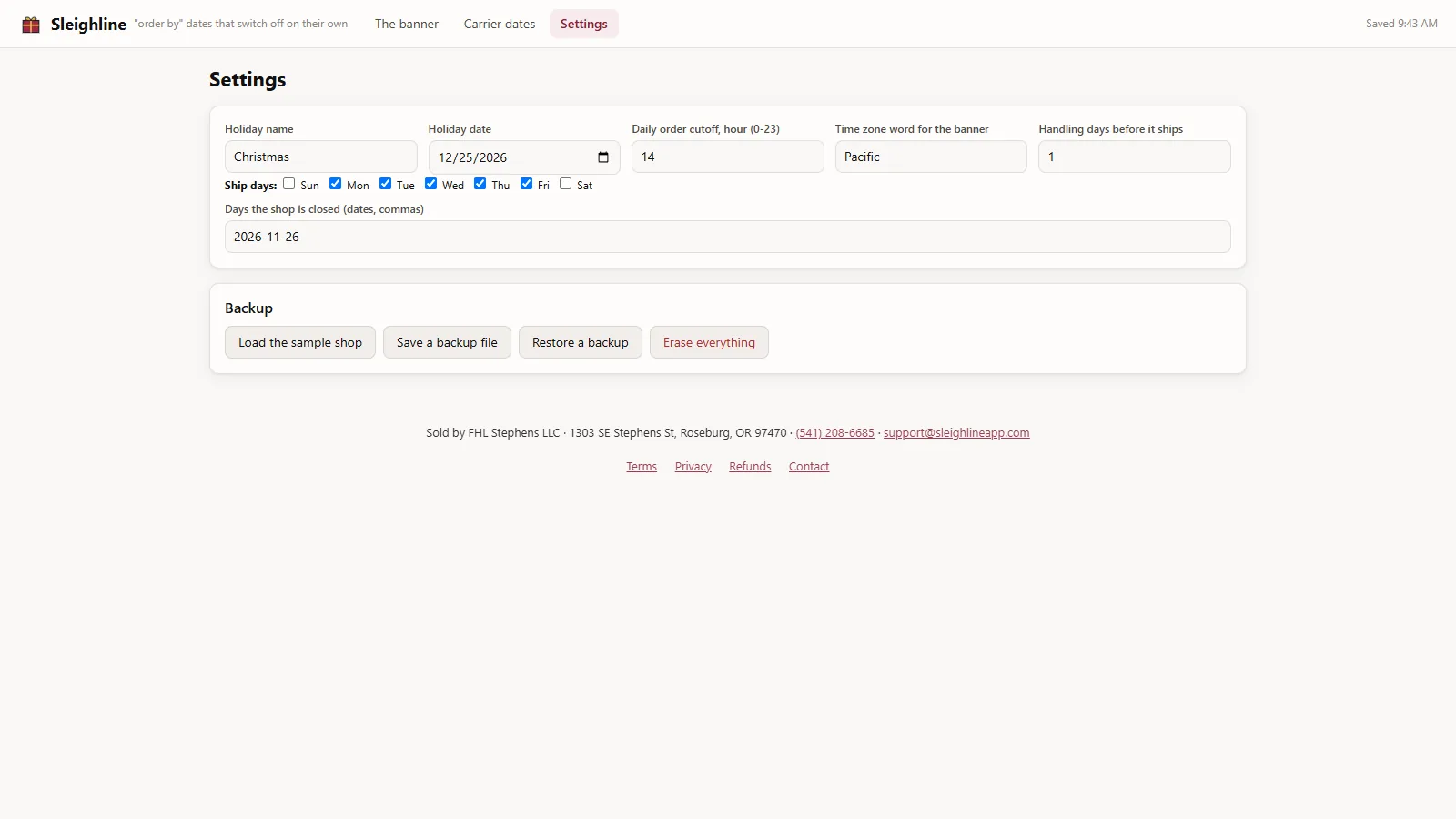The height and width of the screenshot is (819, 1456).
Task: Uncheck the Mon ship day
Action: coord(335,184)
